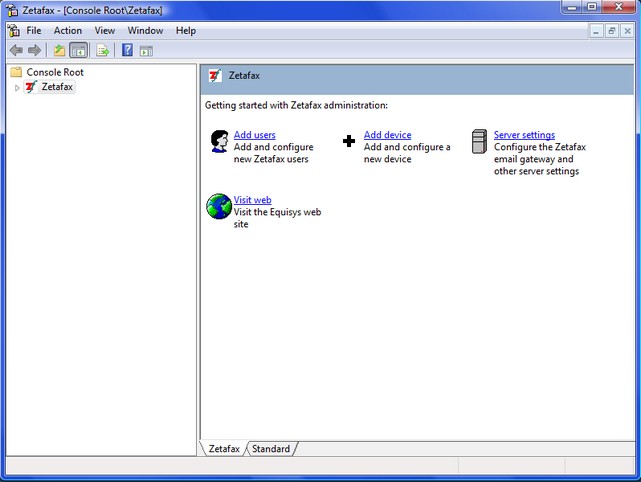The height and width of the screenshot is (482, 641).
Task: Toggle the Show/Hide Action Pane icon
Action: (x=146, y=50)
